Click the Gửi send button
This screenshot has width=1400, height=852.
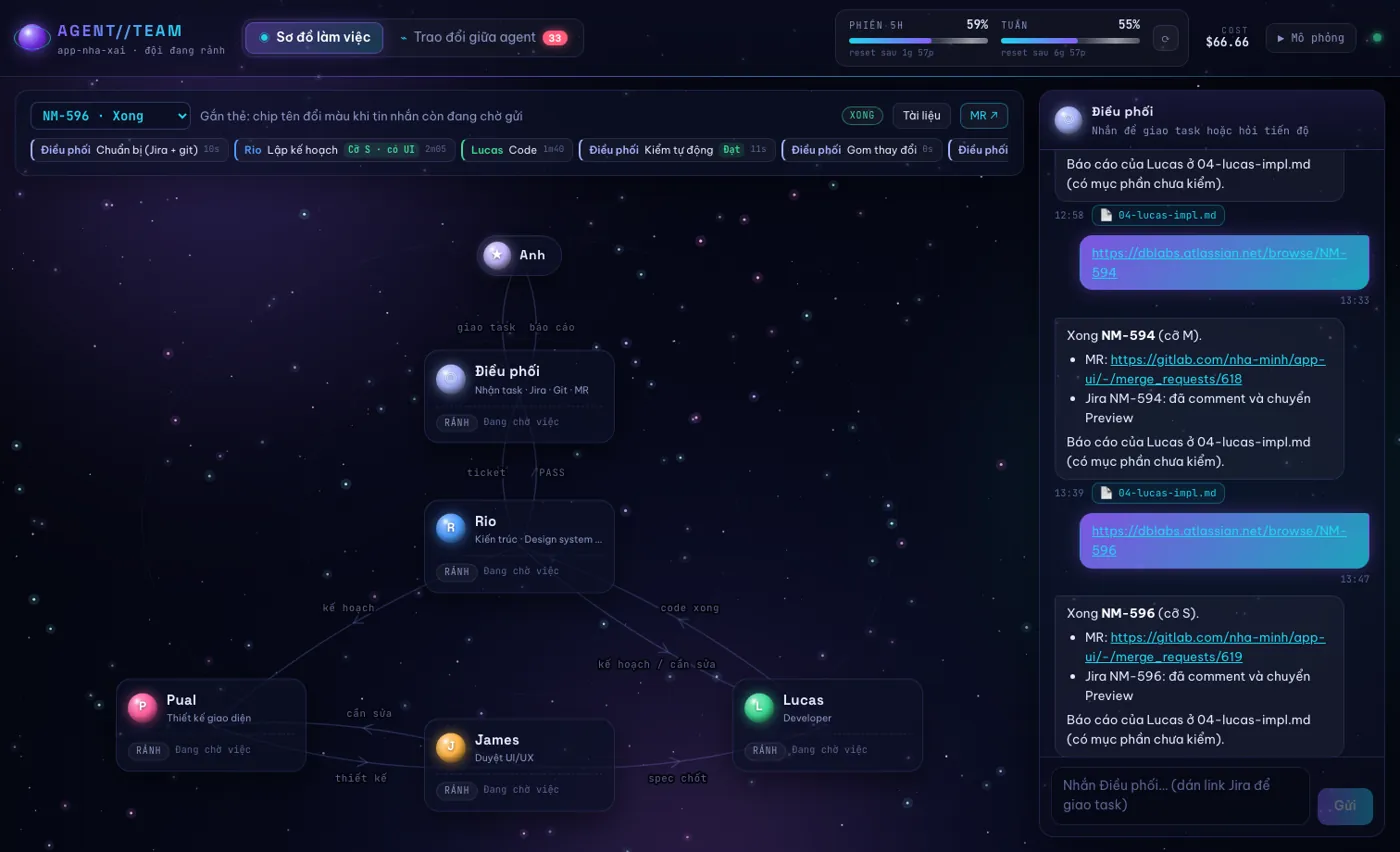(1345, 805)
